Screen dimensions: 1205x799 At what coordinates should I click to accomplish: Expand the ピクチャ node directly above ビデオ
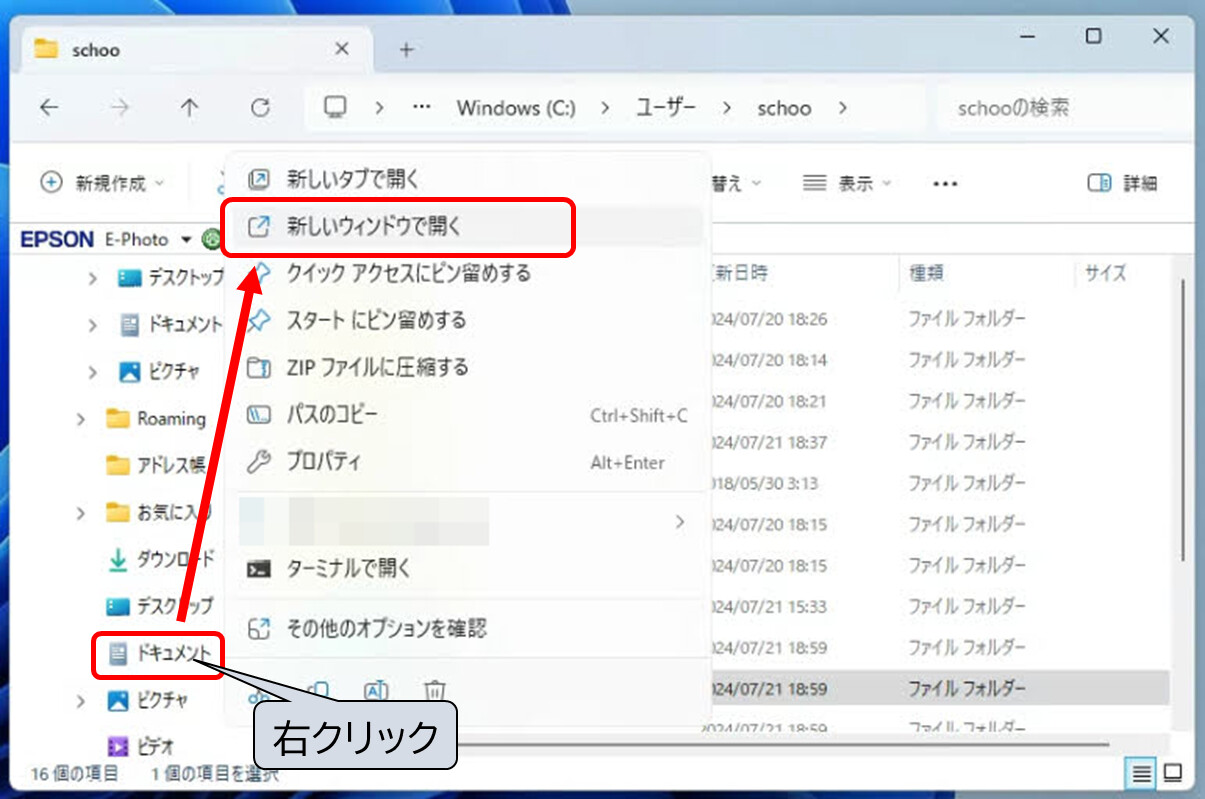click(81, 701)
